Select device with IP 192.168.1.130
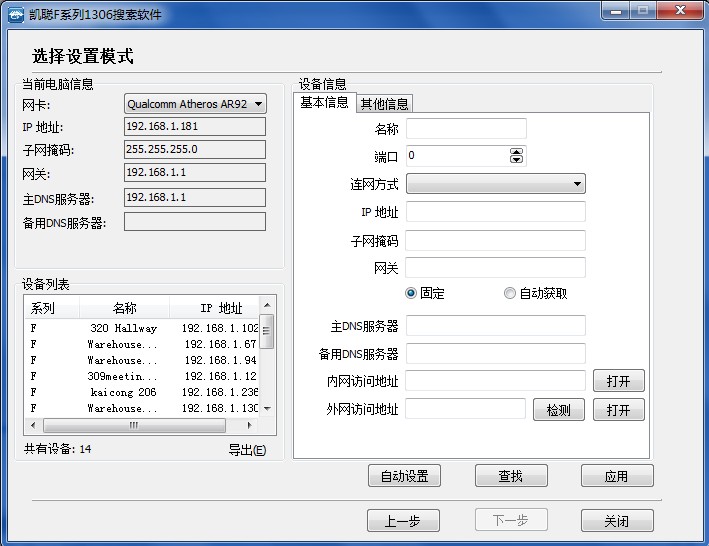Screen dimensions: 709x546 [x=142, y=408]
